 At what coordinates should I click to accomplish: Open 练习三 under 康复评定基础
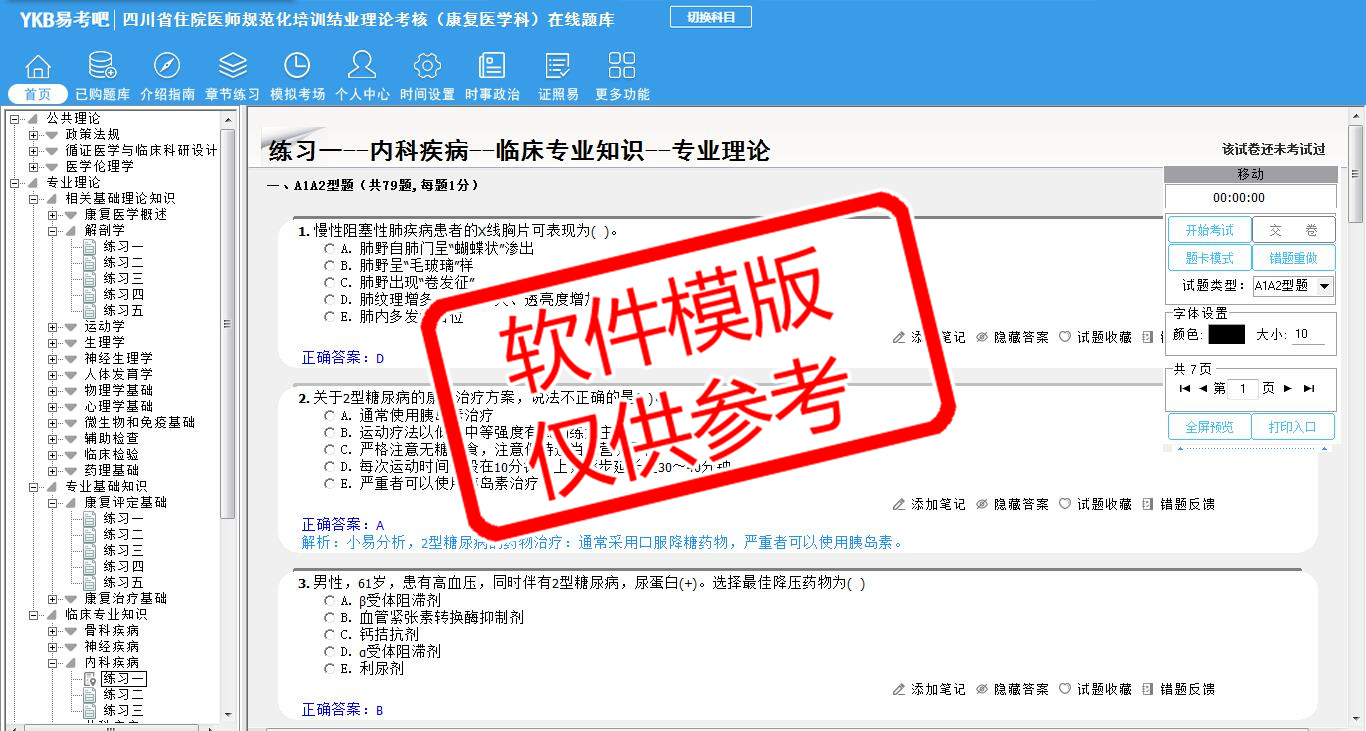[123, 551]
